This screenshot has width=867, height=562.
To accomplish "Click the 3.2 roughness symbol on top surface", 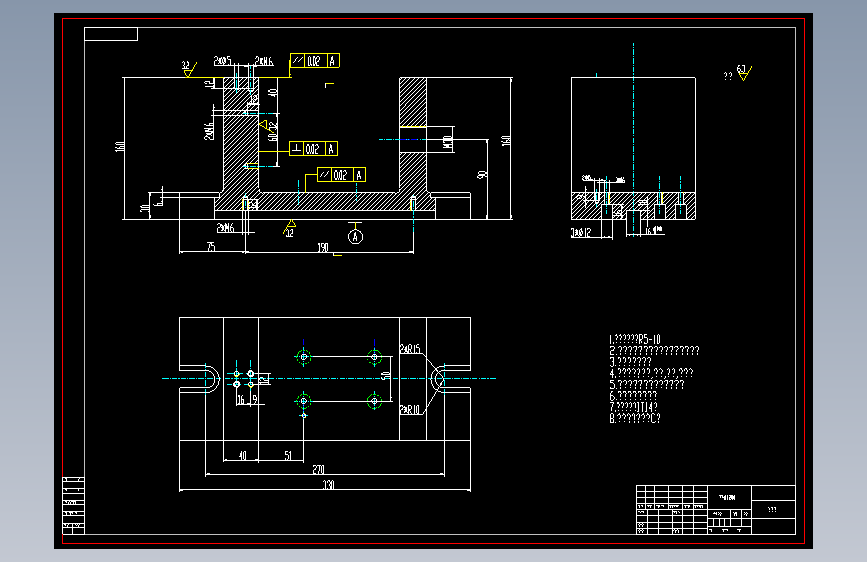I will point(189,69).
